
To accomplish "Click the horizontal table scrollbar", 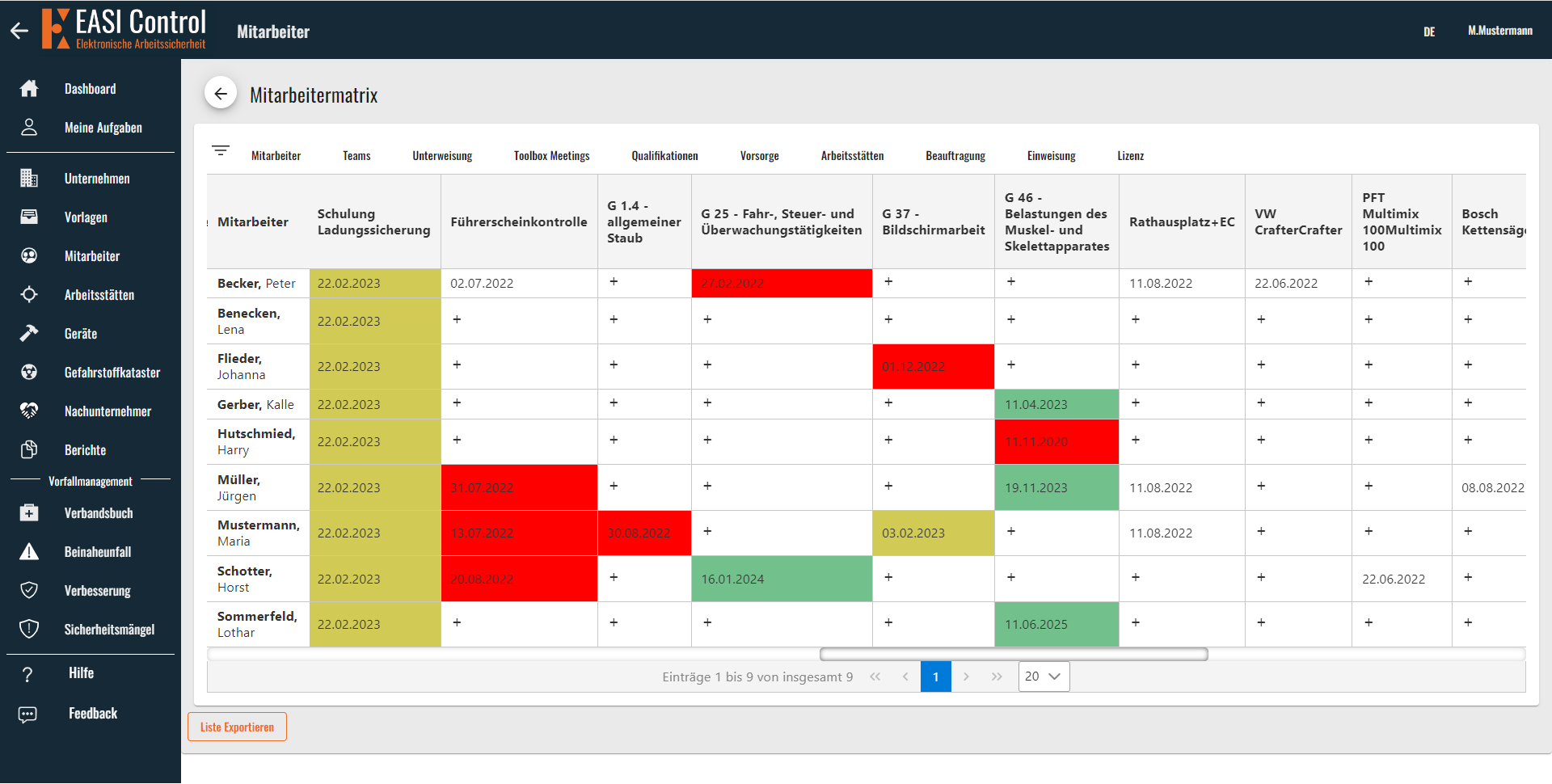I will [x=1013, y=654].
